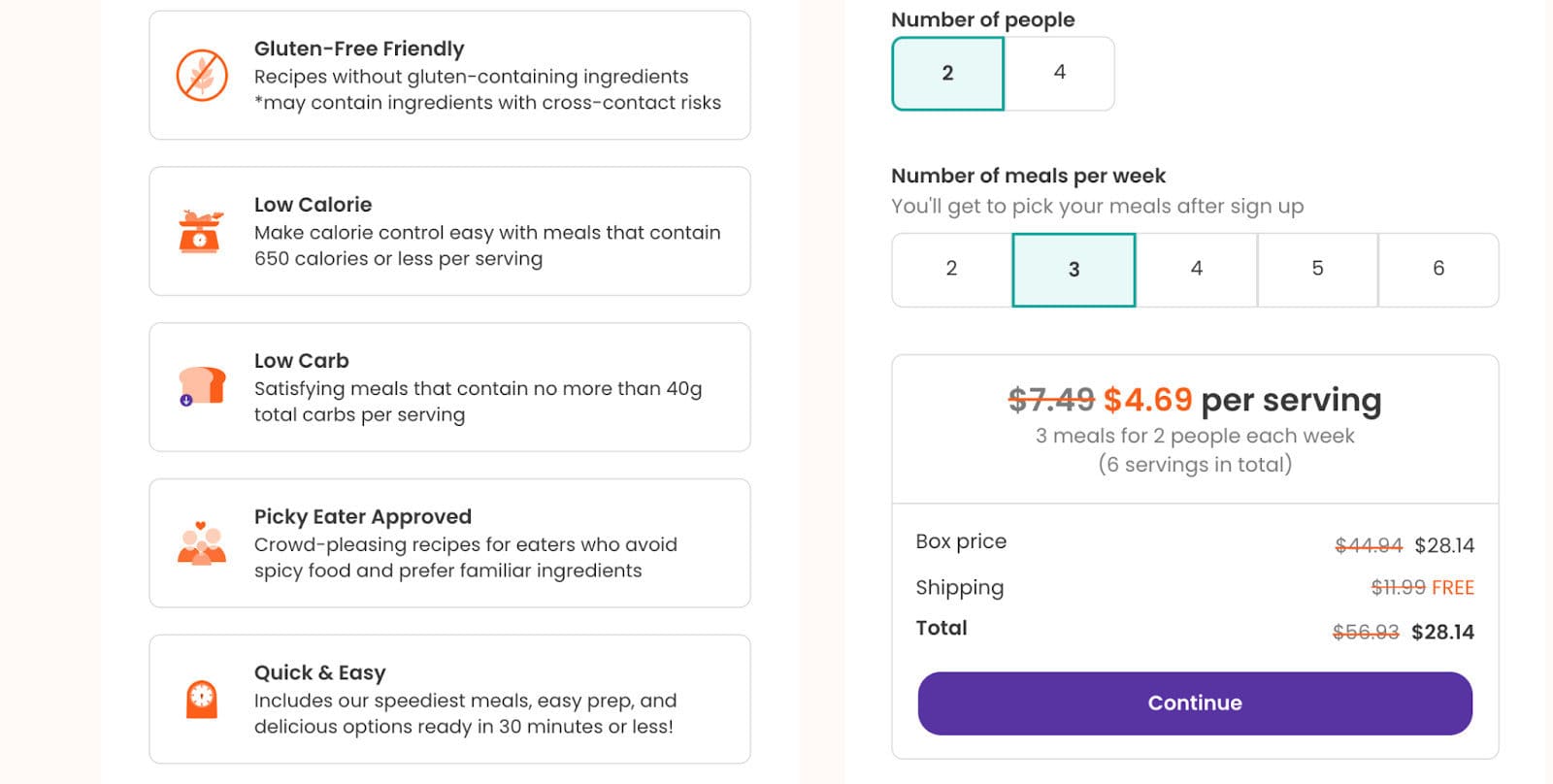This screenshot has height=784, width=1553.
Task: Toggle the Low Calorie preference heading
Action: click(313, 205)
